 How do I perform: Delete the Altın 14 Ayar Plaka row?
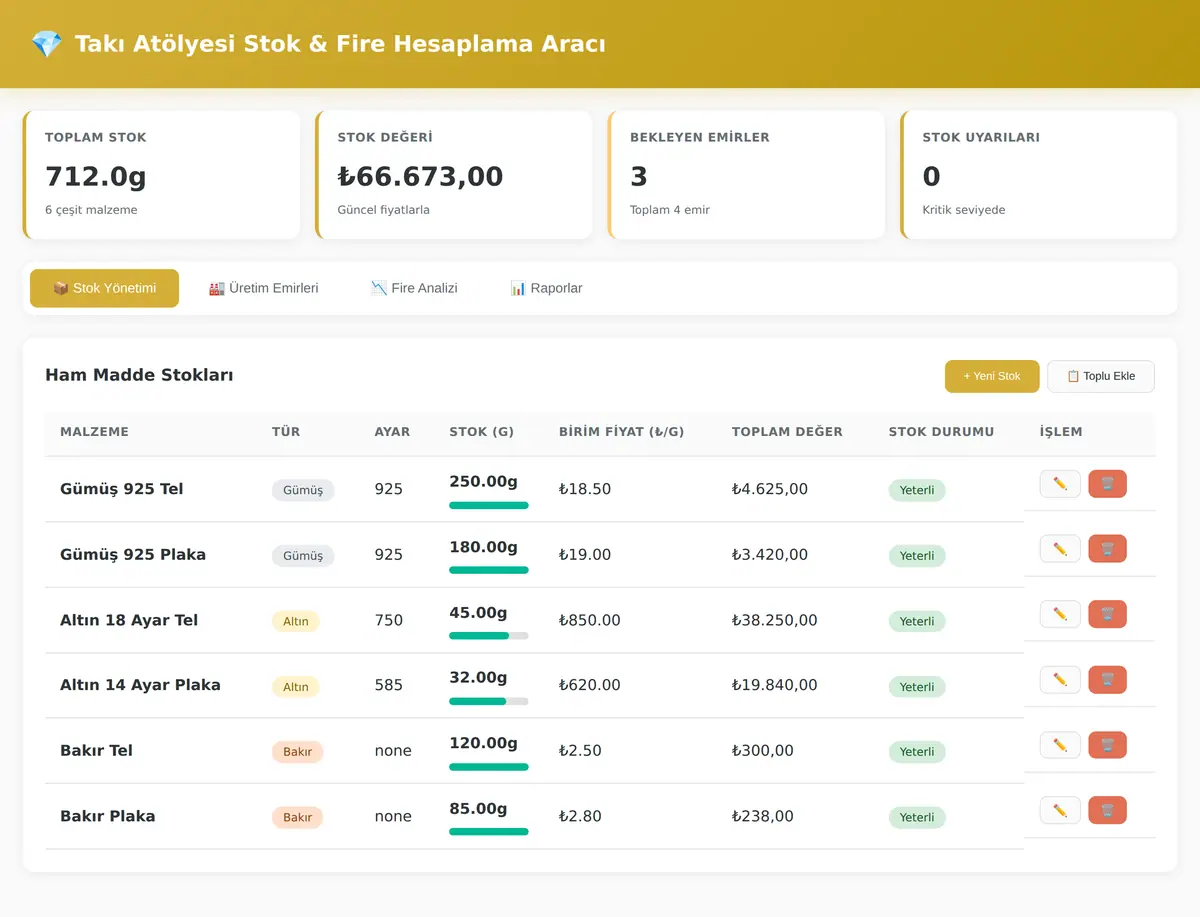1107,680
